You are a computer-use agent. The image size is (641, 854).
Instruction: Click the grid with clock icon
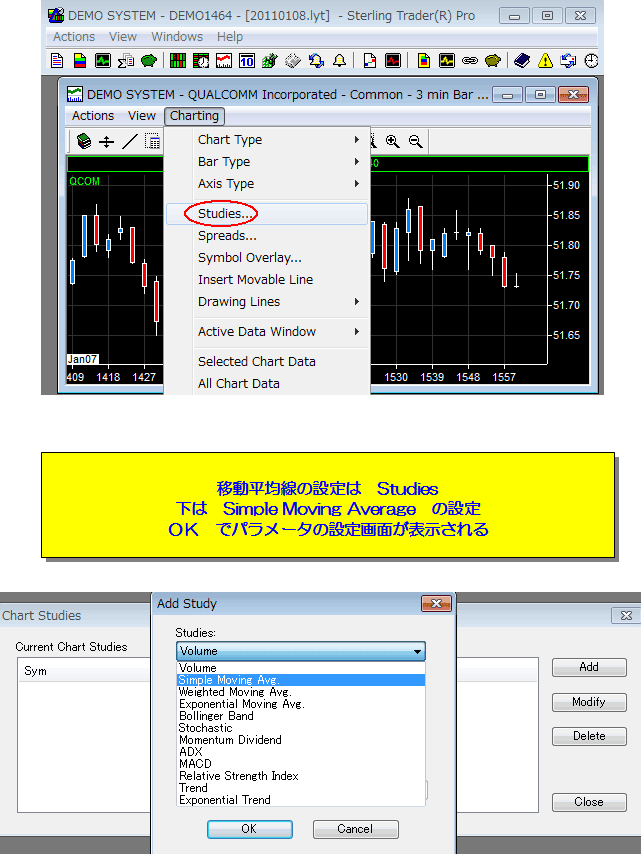click(x=200, y=60)
